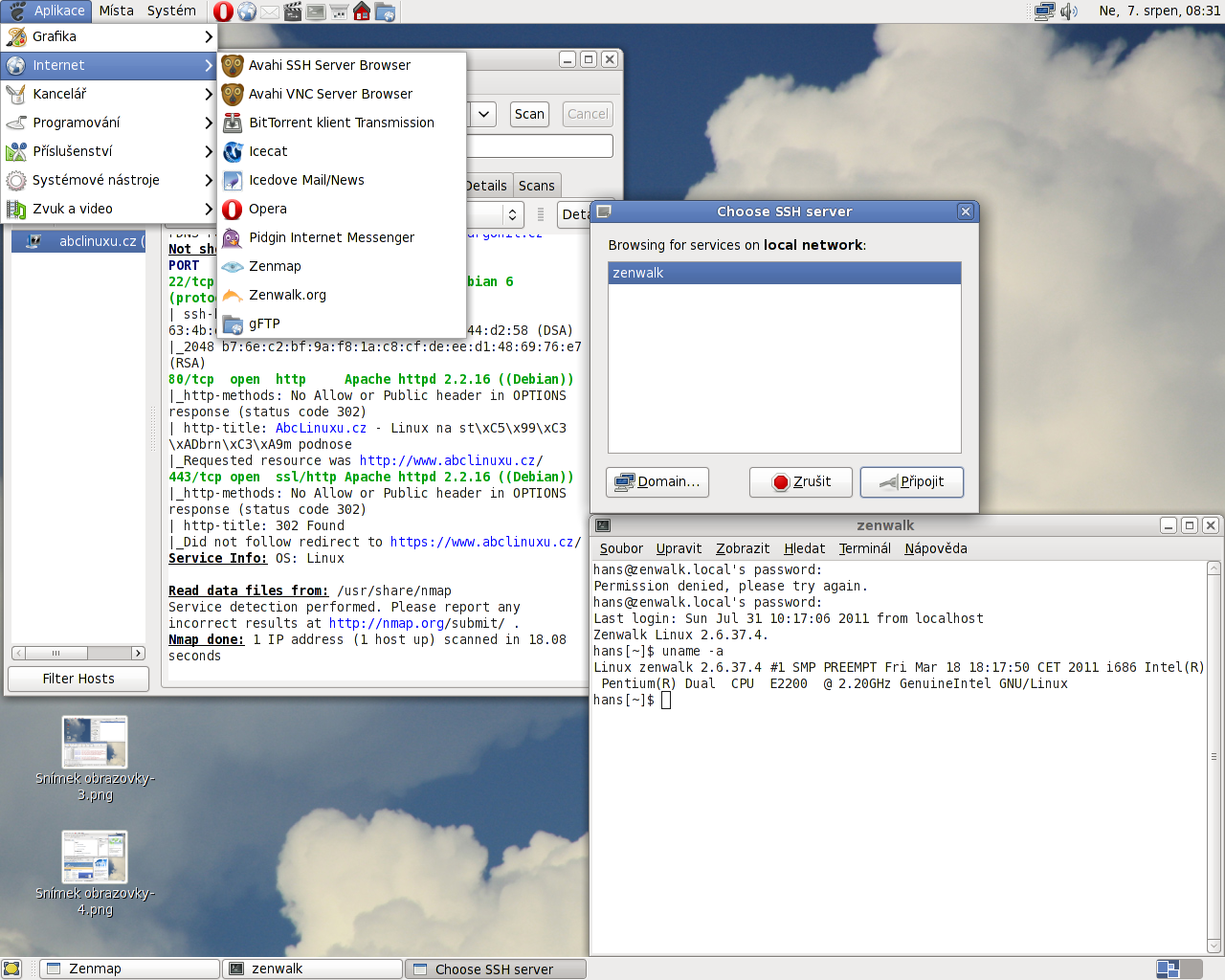This screenshot has width=1225, height=980.
Task: Click the clapperboard video launcher in panel
Action: [x=293, y=11]
